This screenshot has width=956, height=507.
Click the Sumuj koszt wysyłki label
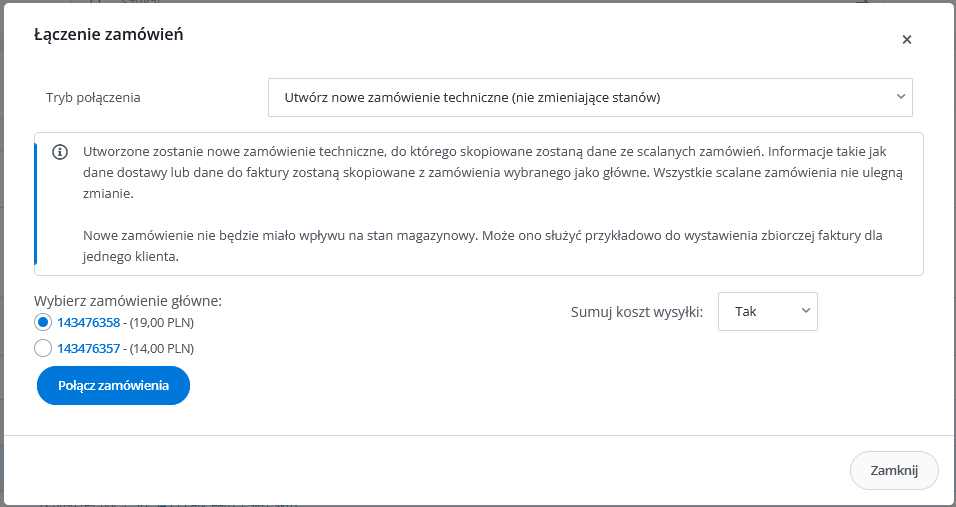637,312
